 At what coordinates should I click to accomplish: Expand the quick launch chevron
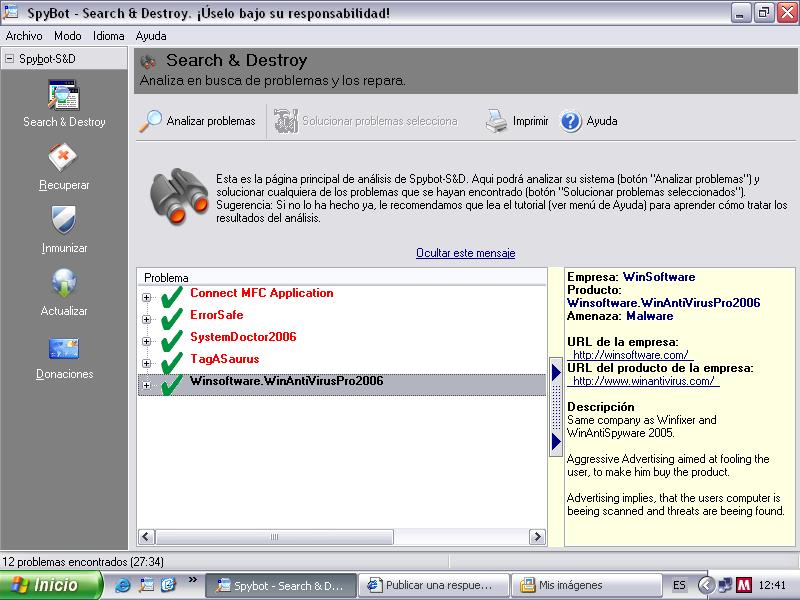[192, 580]
